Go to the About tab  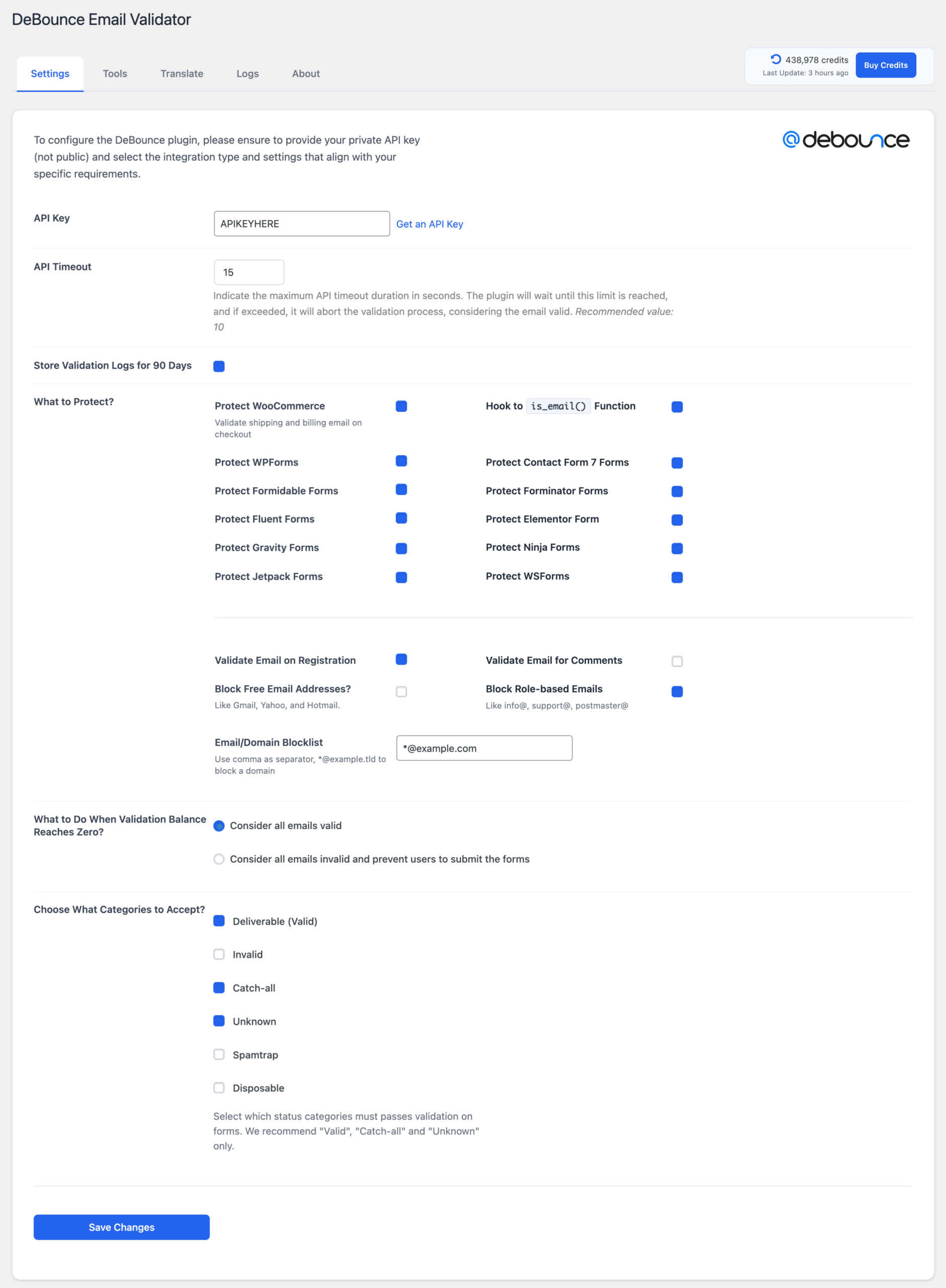[306, 73]
